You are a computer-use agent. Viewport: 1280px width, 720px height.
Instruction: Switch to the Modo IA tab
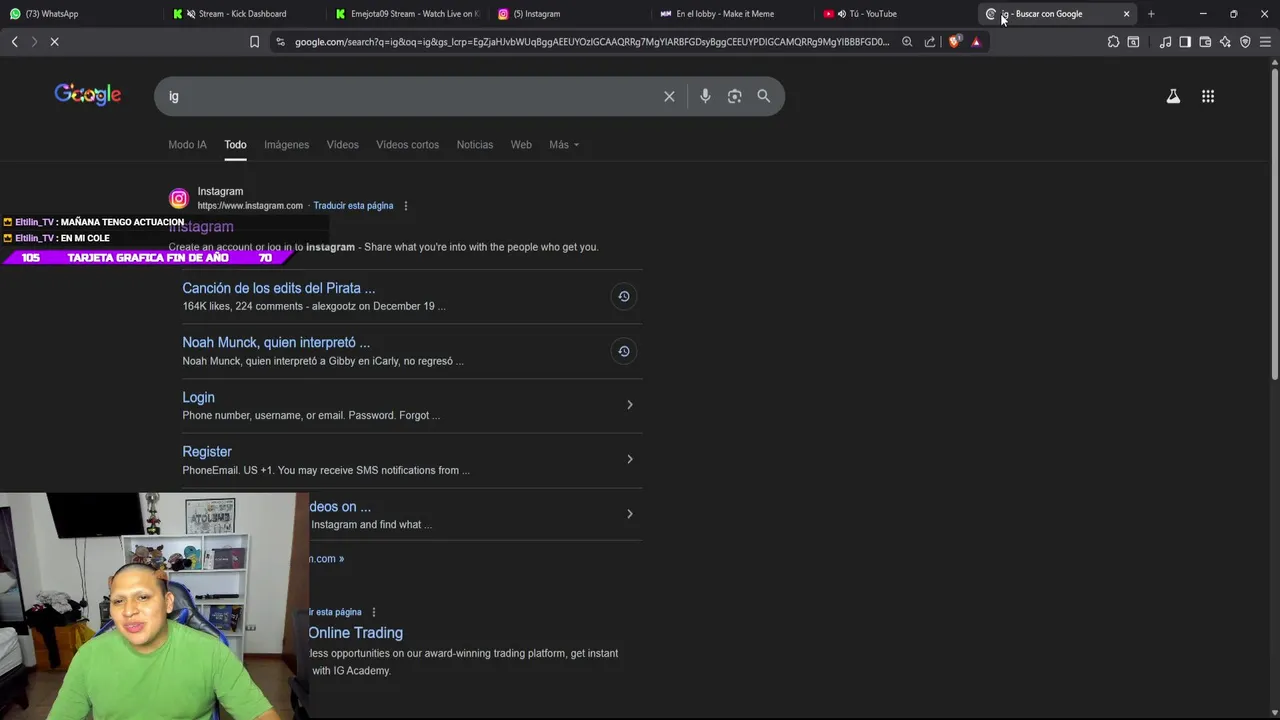coord(187,145)
